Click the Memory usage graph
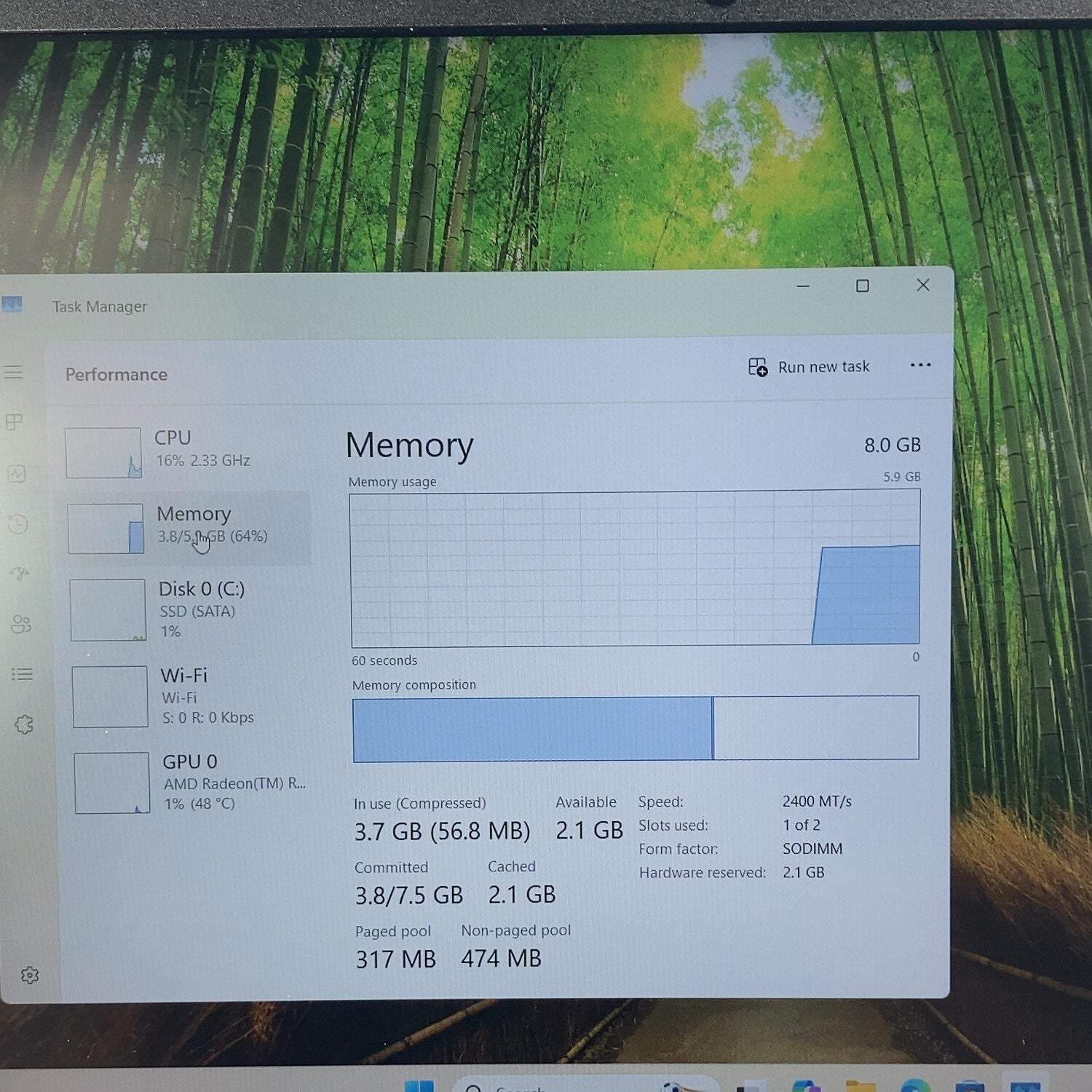The image size is (1092, 1092). click(x=635, y=569)
